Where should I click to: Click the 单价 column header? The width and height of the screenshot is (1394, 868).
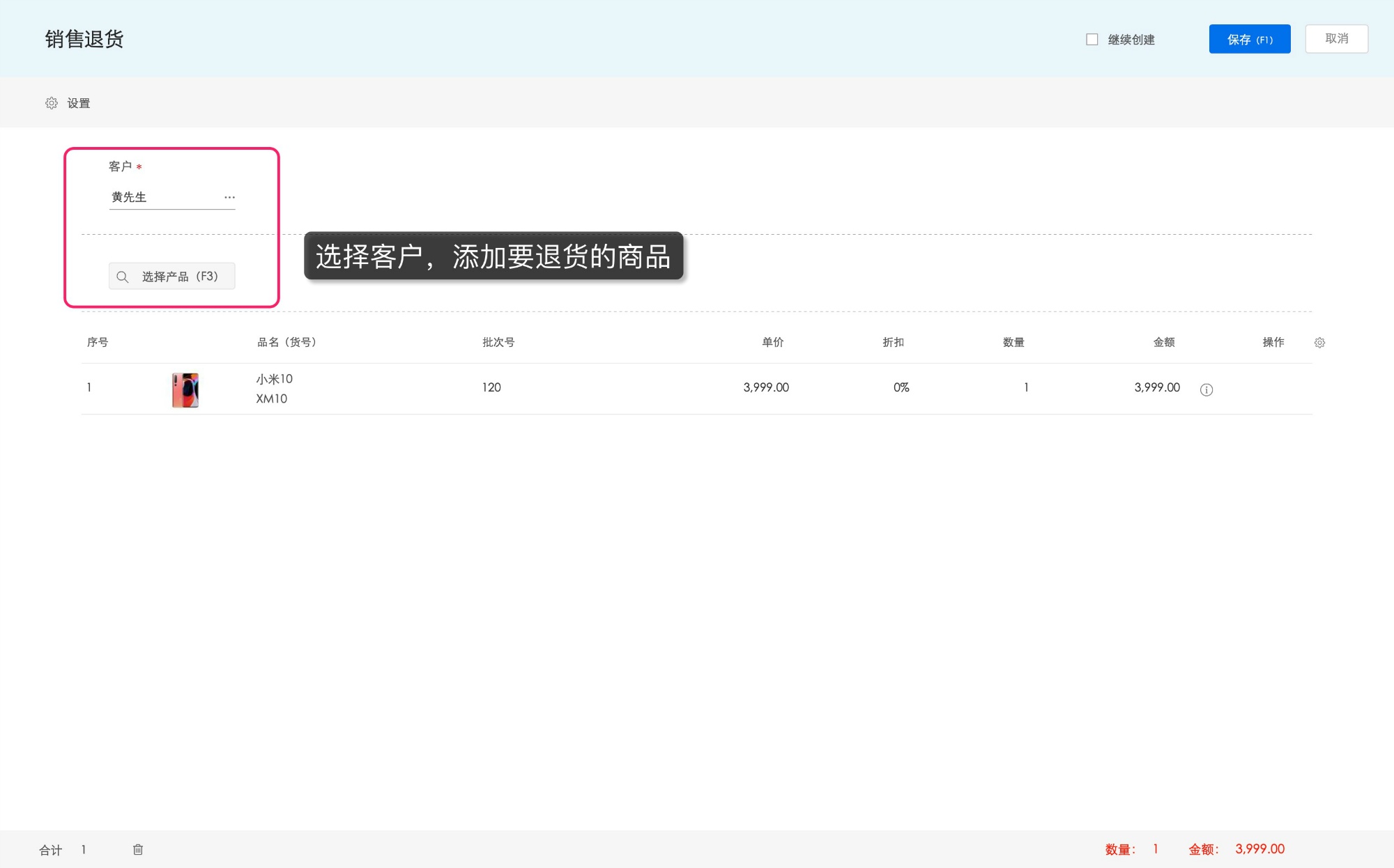[x=773, y=342]
